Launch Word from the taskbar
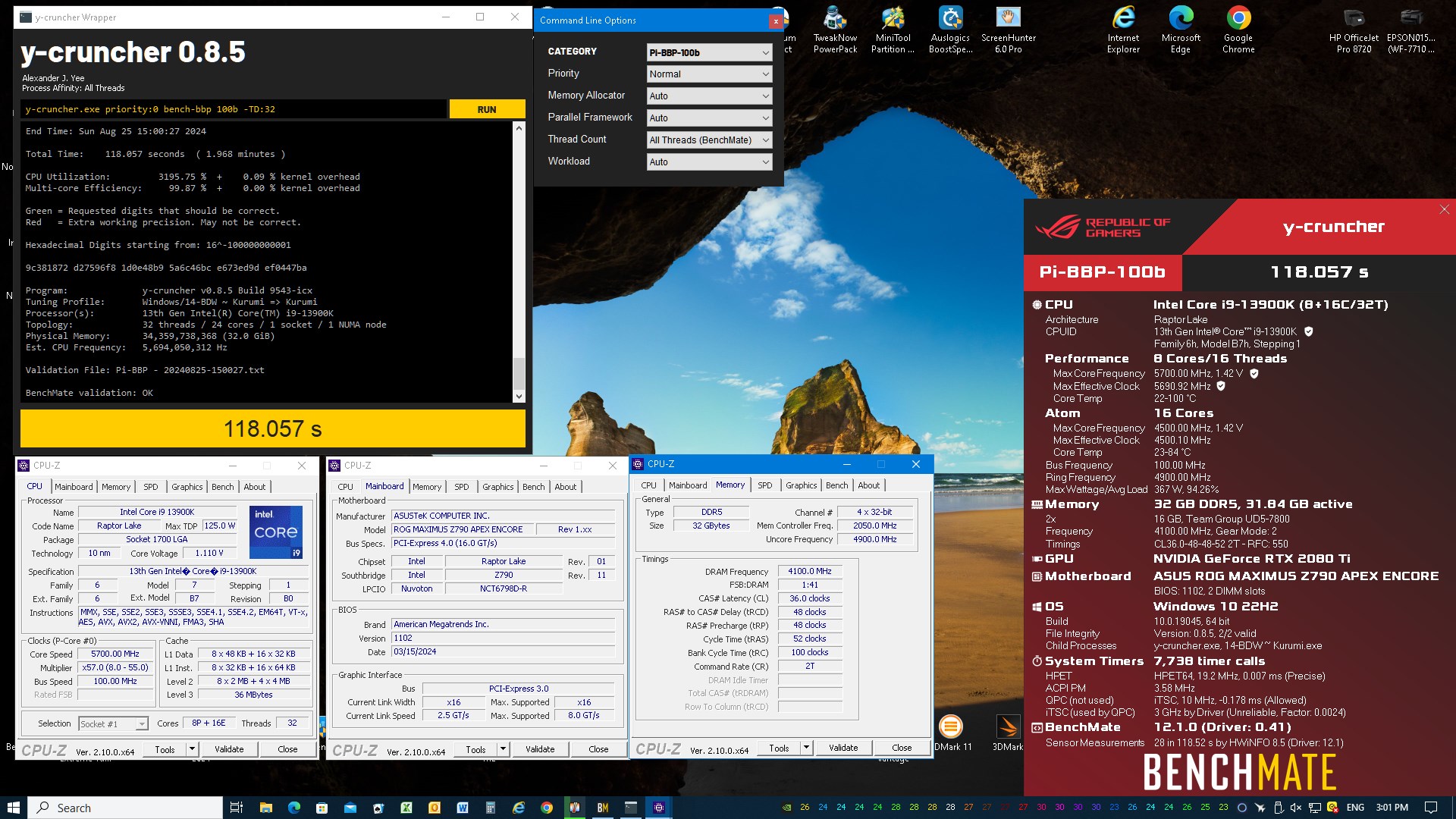 coord(462,808)
